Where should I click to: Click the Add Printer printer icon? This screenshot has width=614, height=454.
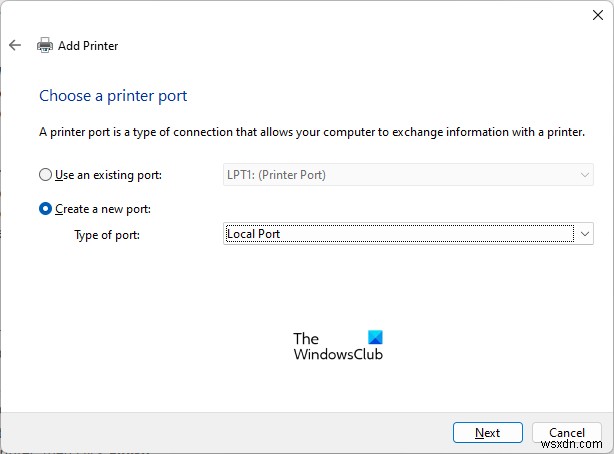(45, 45)
